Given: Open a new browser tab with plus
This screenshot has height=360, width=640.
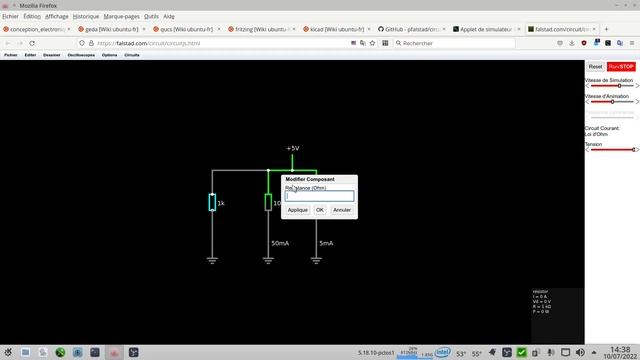Looking at the screenshot, I should tap(606, 29).
